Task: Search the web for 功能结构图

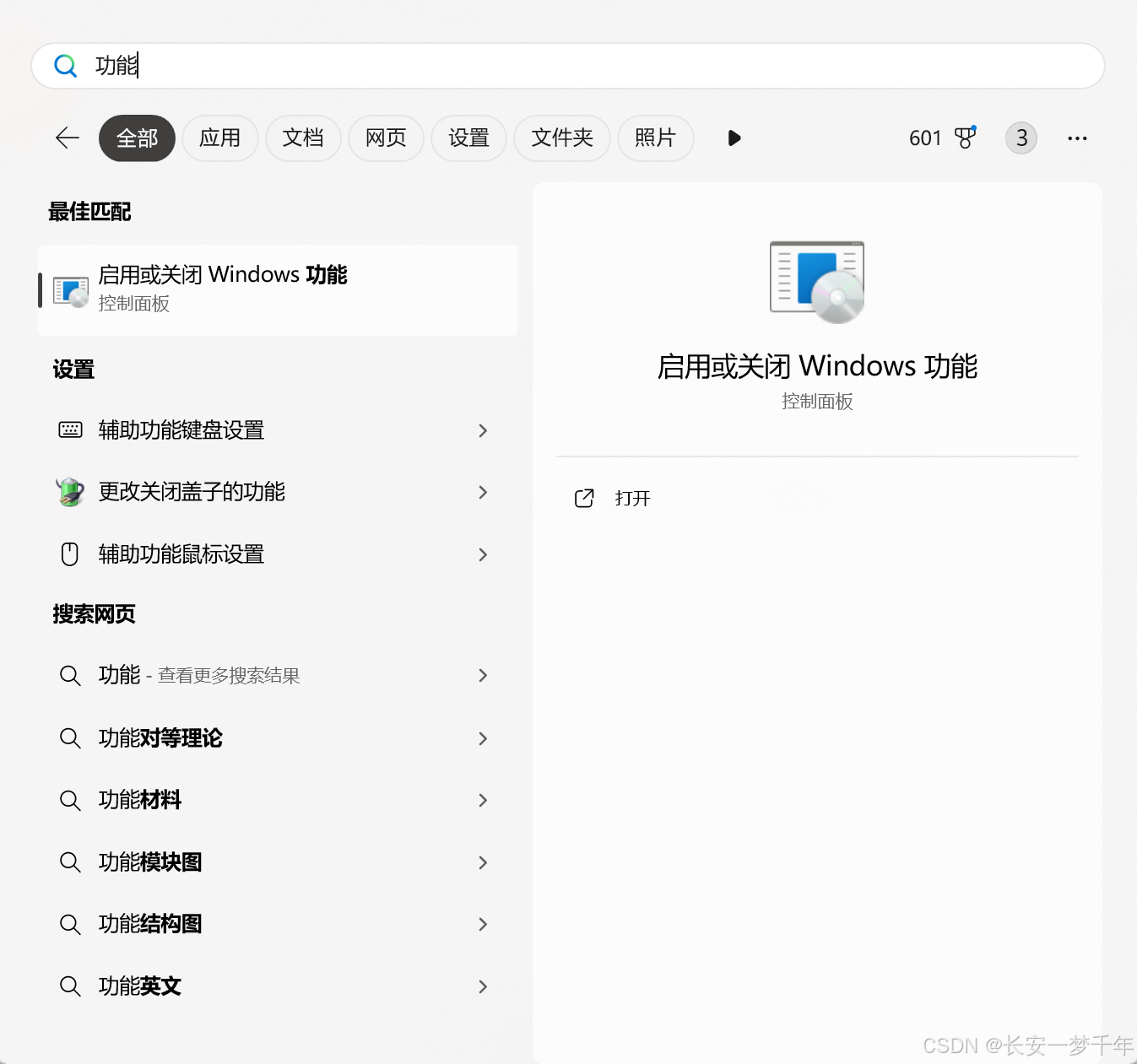Action: click(278, 924)
